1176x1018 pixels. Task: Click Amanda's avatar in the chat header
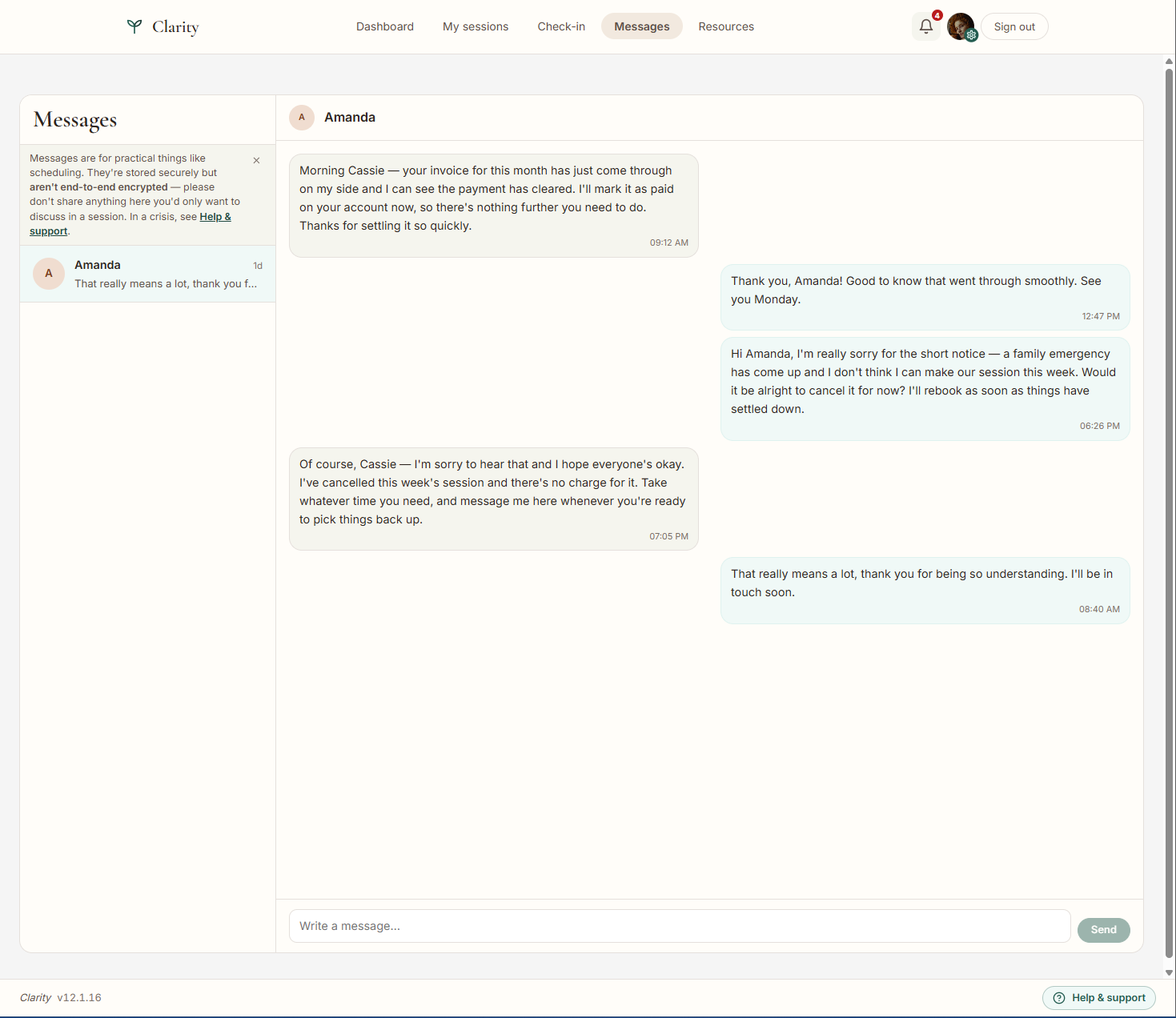(302, 118)
